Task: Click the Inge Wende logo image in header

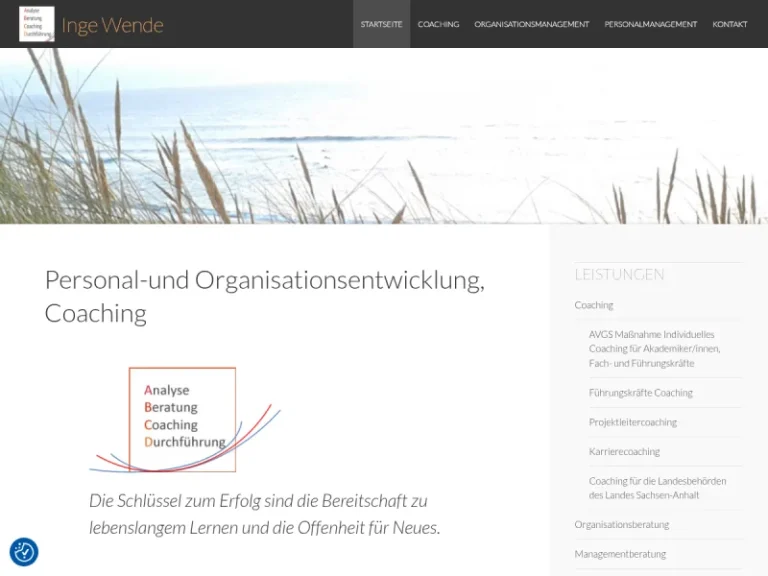Action: tap(37, 24)
